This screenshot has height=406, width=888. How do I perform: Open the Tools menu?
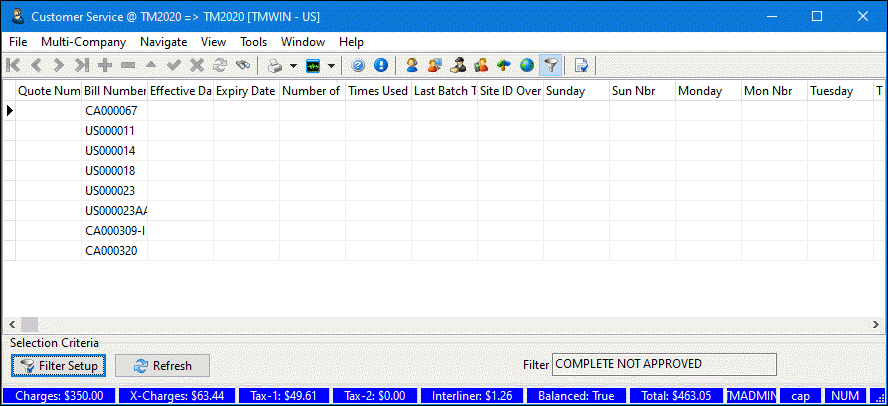pos(253,42)
